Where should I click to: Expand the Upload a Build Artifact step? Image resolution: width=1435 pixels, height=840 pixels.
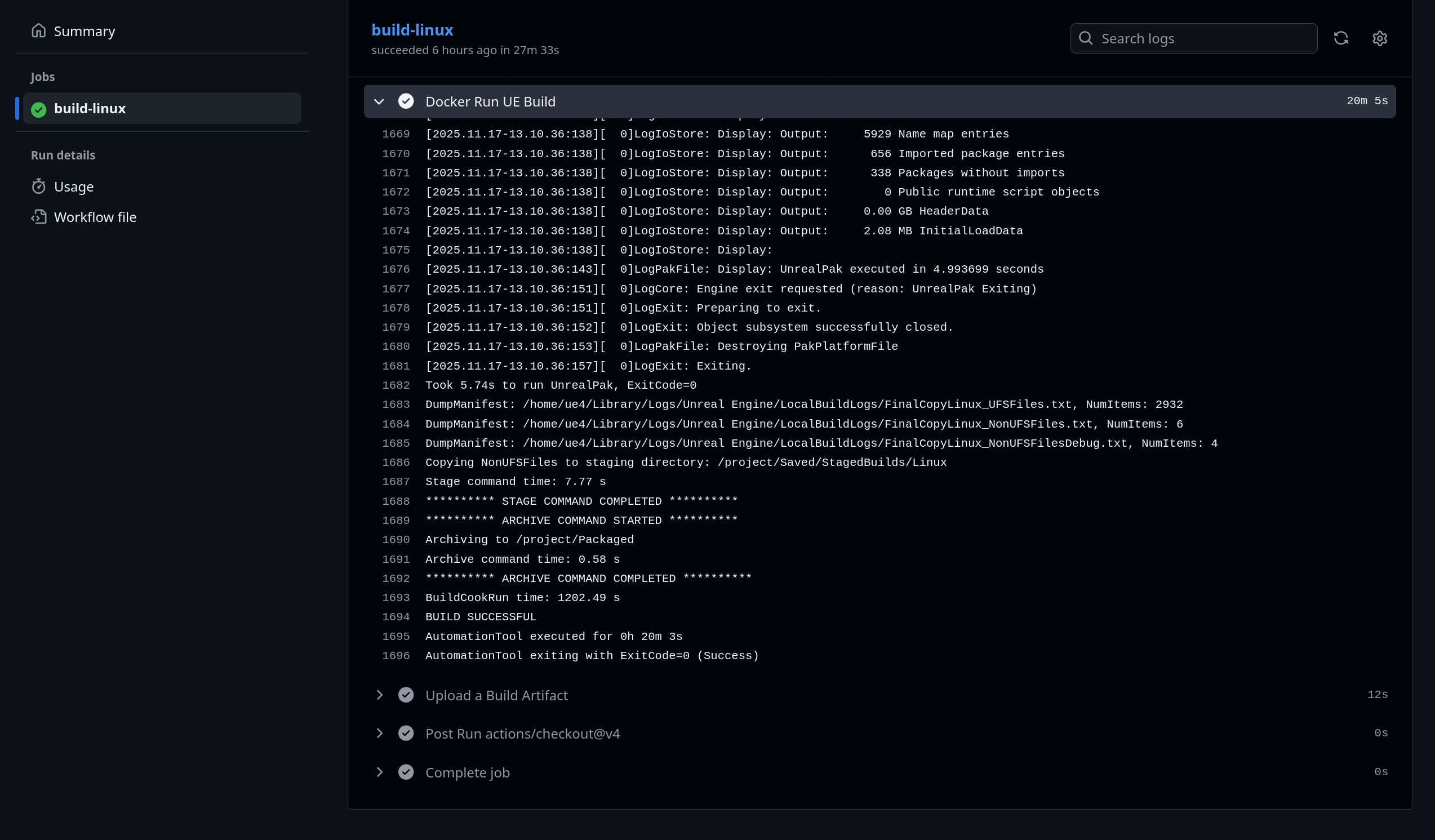click(379, 695)
